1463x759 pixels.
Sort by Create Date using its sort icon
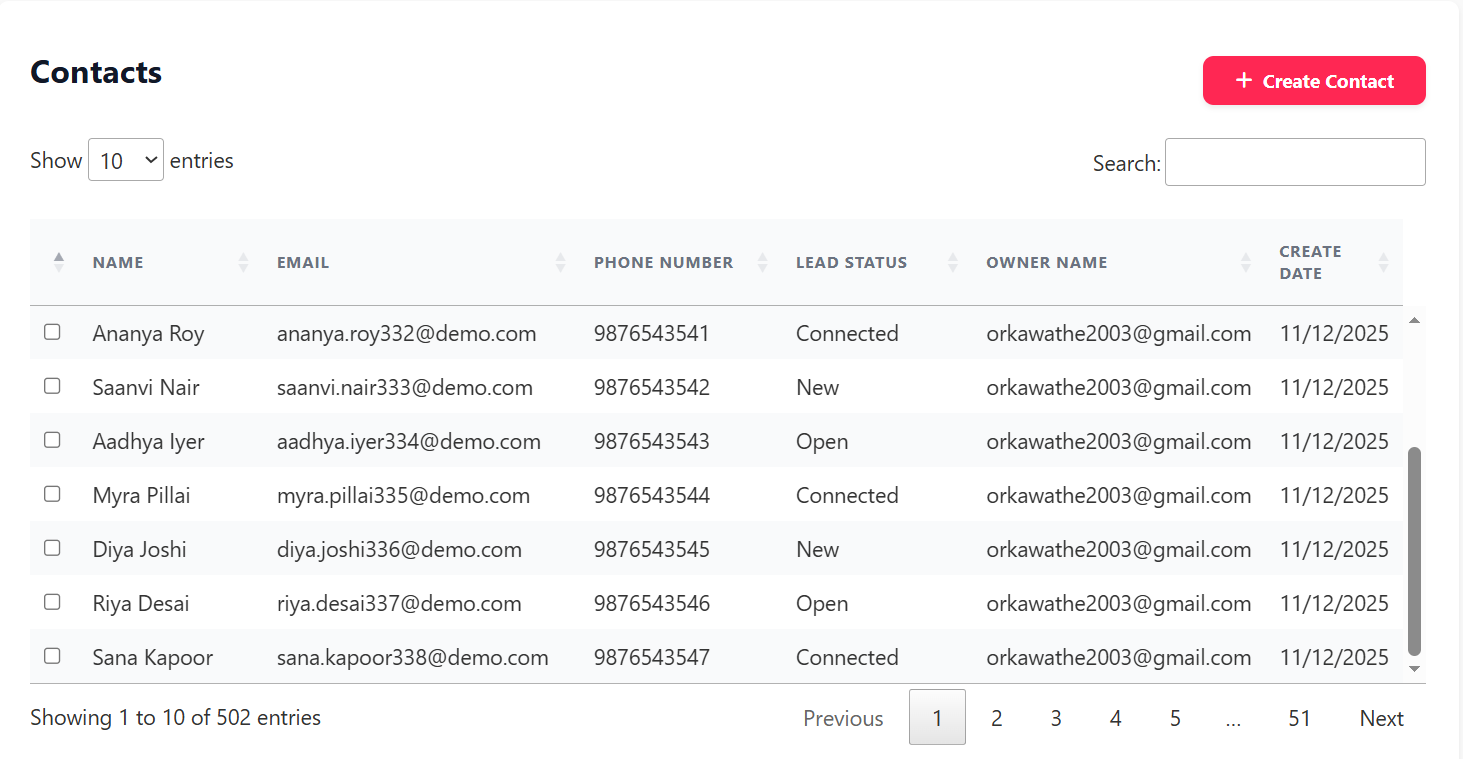(x=1384, y=262)
